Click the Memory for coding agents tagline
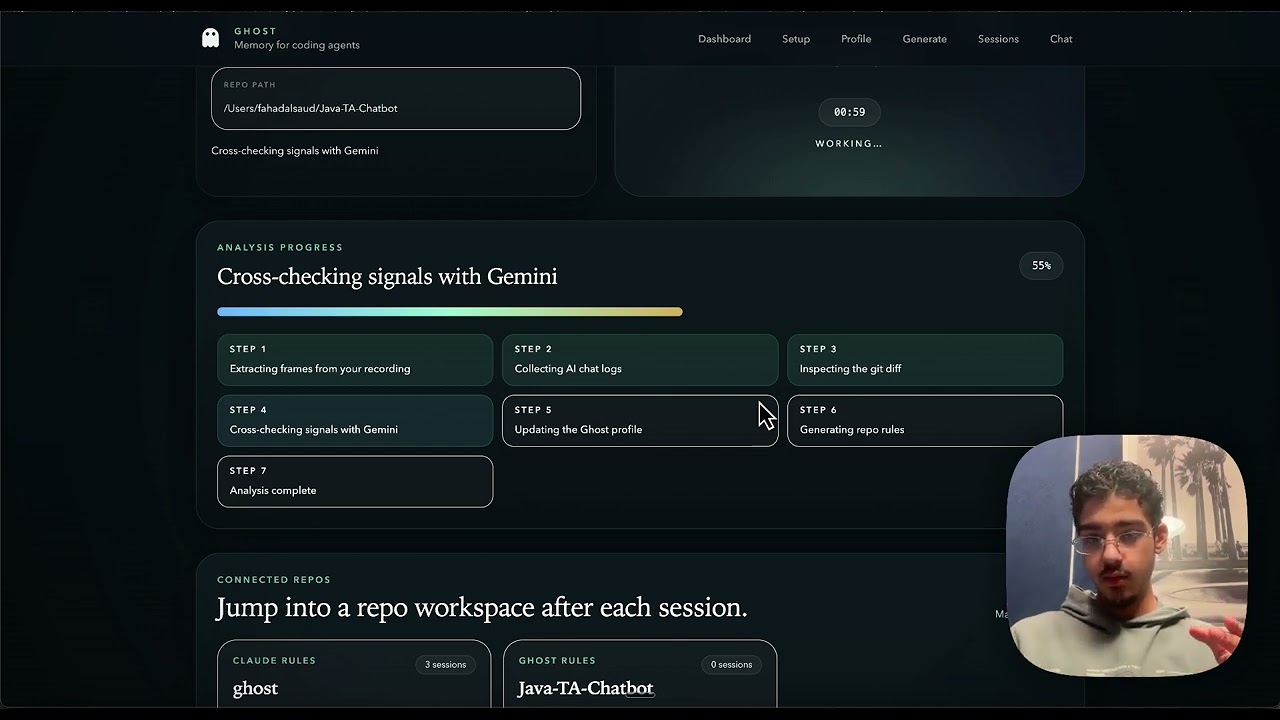1280x720 pixels. [297, 45]
